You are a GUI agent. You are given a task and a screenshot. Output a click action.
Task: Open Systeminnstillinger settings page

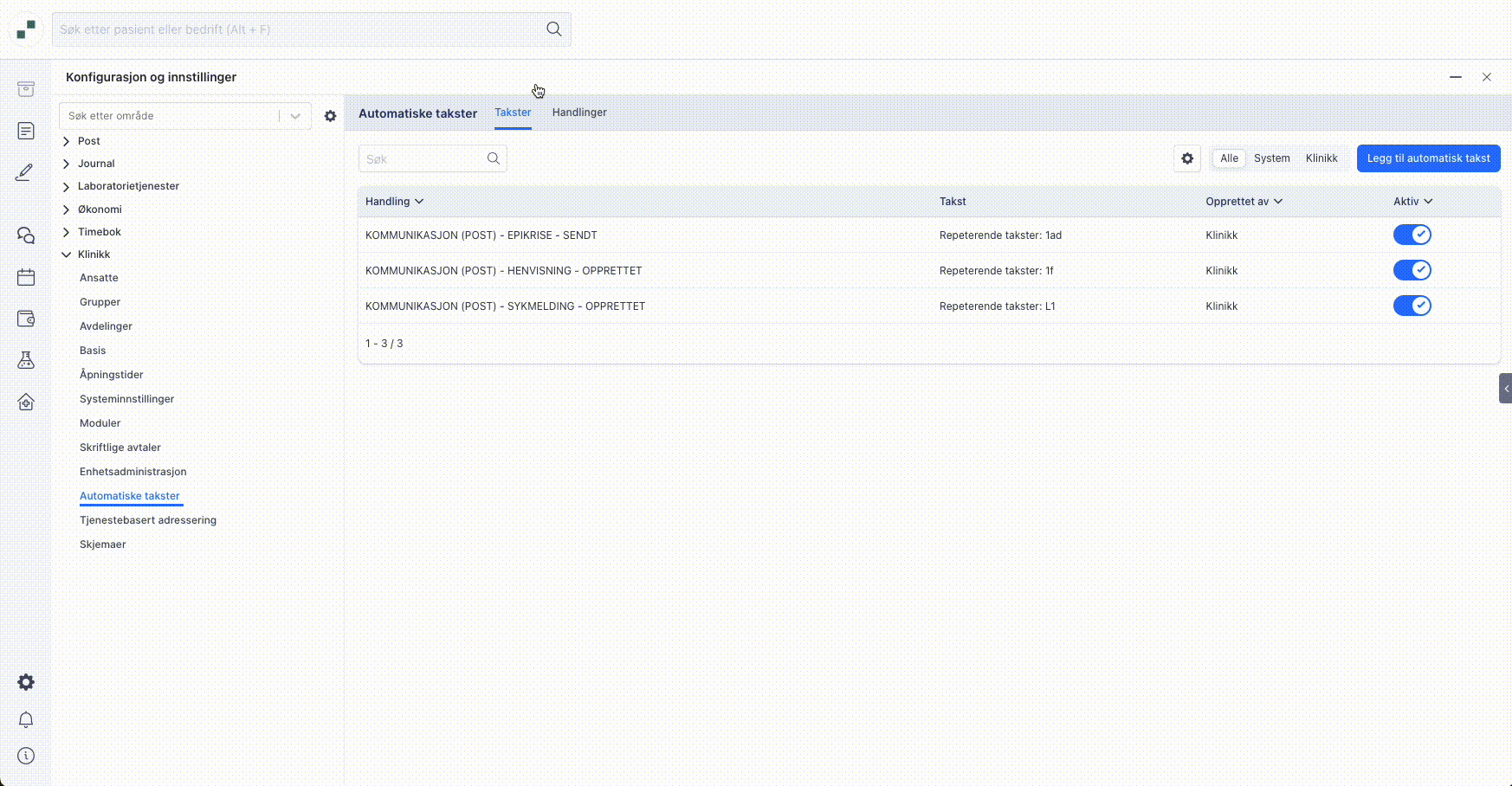(126, 399)
